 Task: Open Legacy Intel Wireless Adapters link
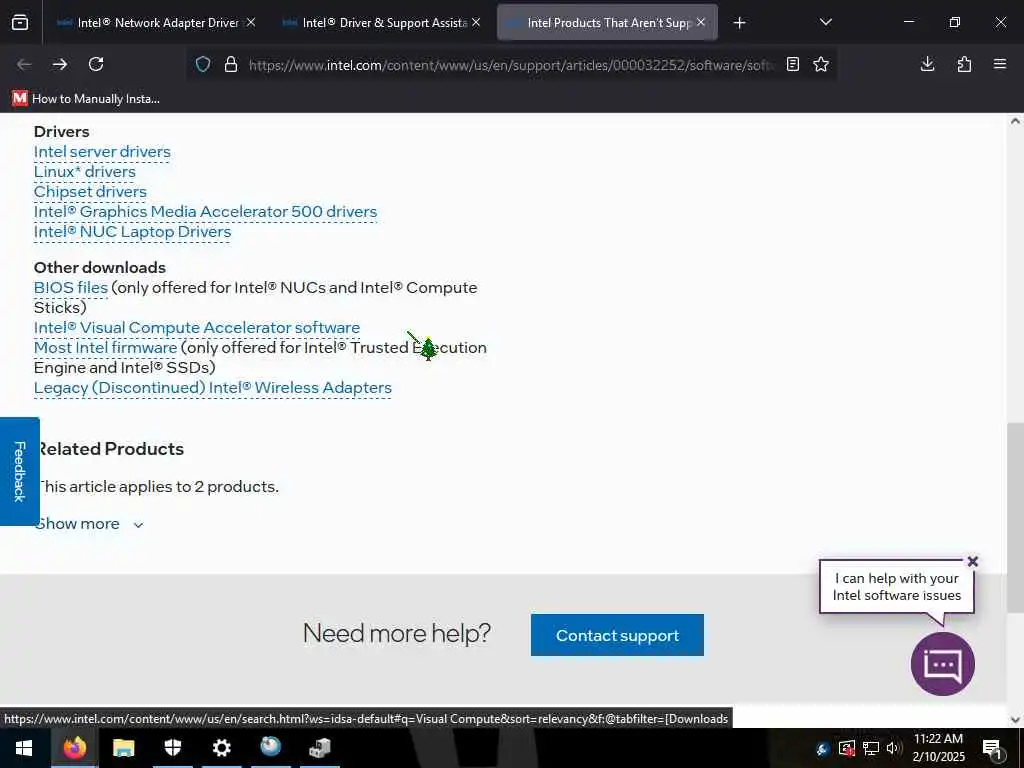[x=213, y=388]
